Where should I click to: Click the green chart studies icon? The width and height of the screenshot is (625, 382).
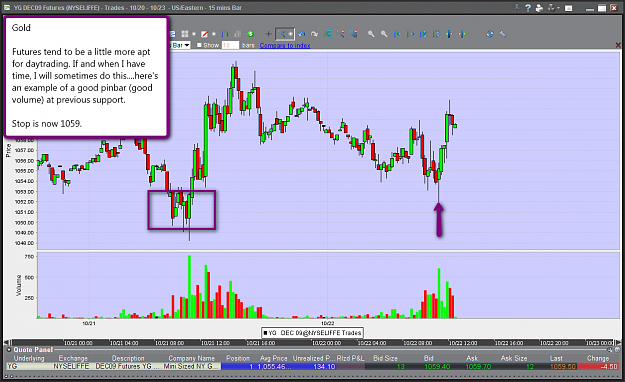[x=328, y=34]
